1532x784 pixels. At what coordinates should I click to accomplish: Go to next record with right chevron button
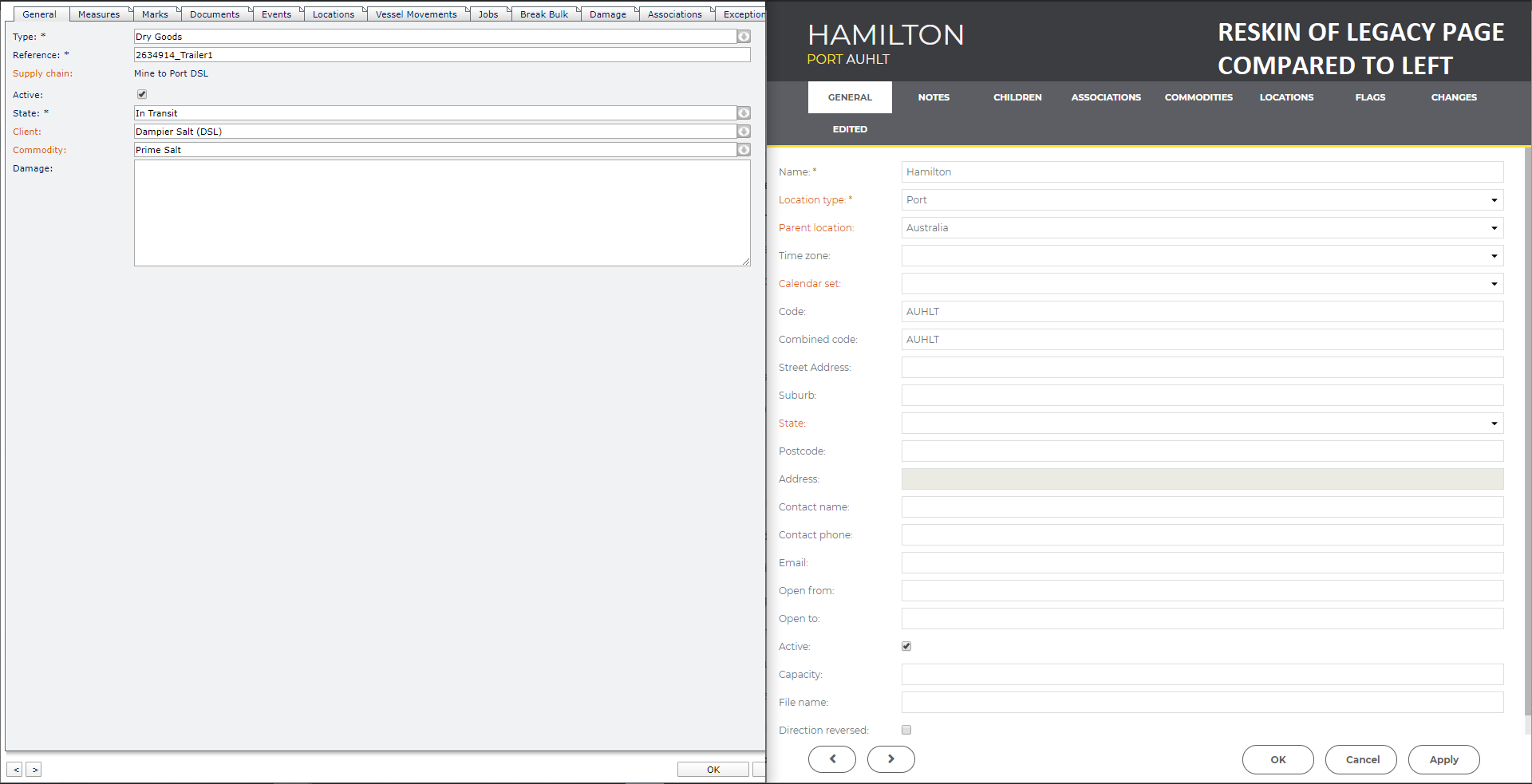click(x=890, y=759)
